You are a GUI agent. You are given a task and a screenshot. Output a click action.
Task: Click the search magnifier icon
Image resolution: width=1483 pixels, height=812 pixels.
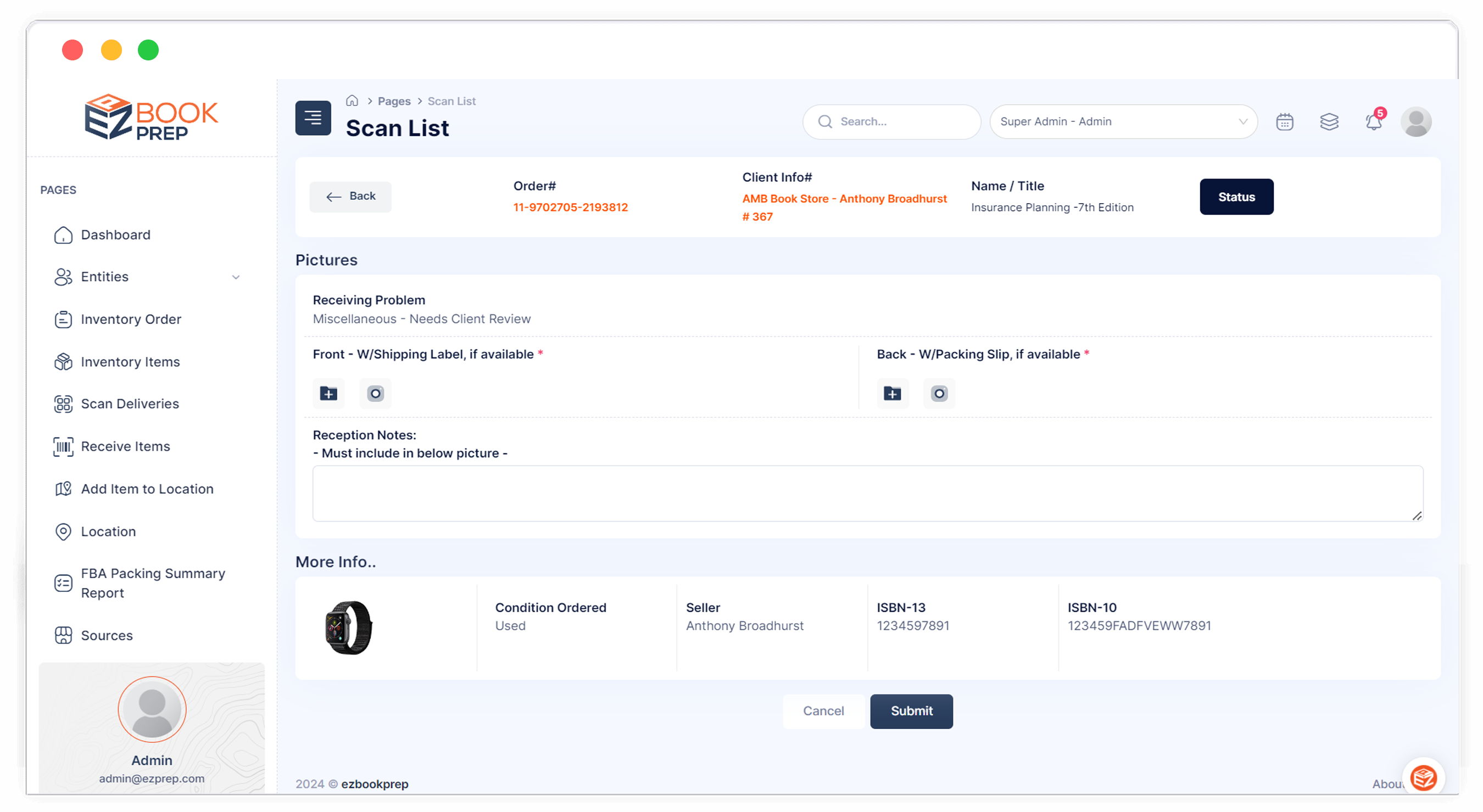tap(825, 121)
